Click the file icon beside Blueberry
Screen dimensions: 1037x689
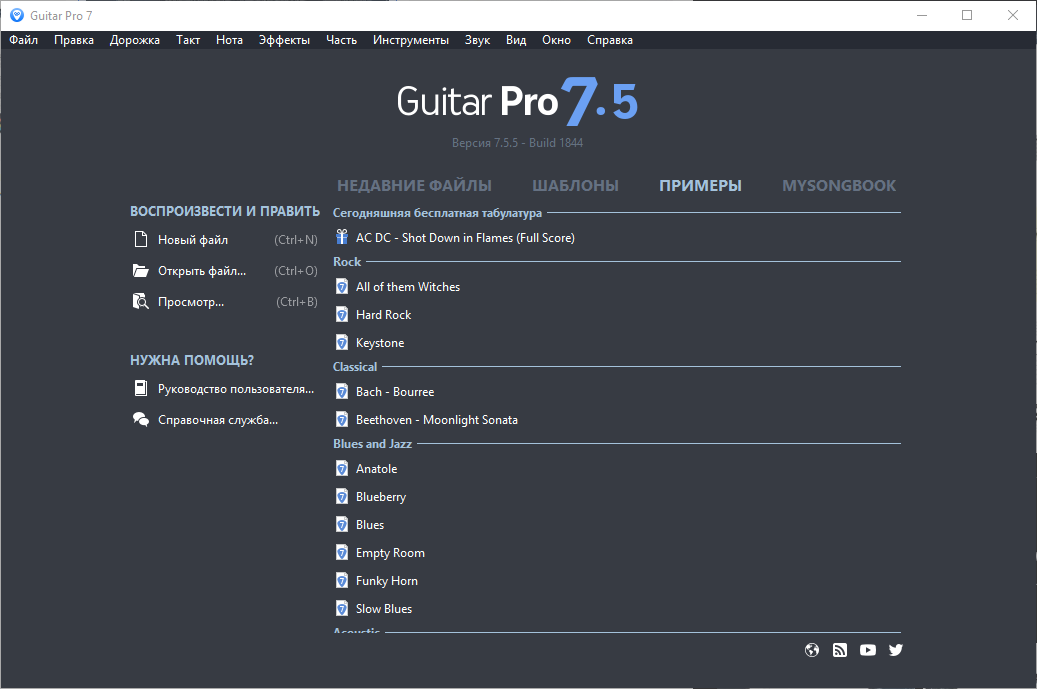pyautogui.click(x=342, y=497)
